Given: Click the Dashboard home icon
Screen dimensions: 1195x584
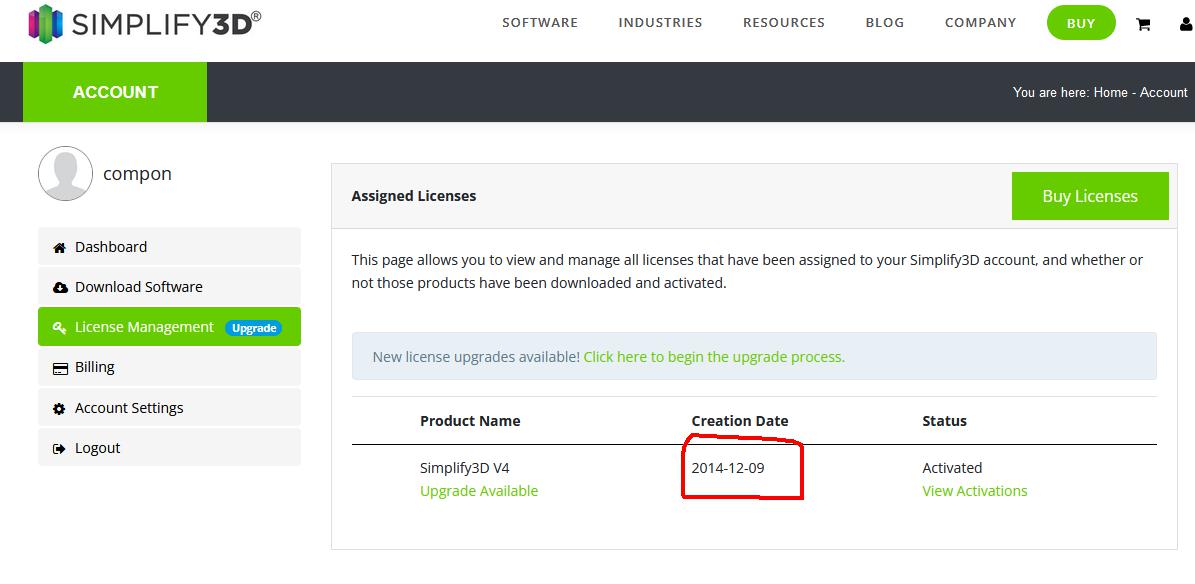Looking at the screenshot, I should tap(59, 248).
